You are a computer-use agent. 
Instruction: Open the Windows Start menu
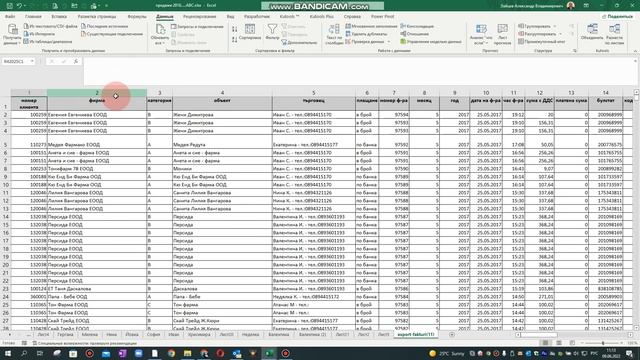8,353
